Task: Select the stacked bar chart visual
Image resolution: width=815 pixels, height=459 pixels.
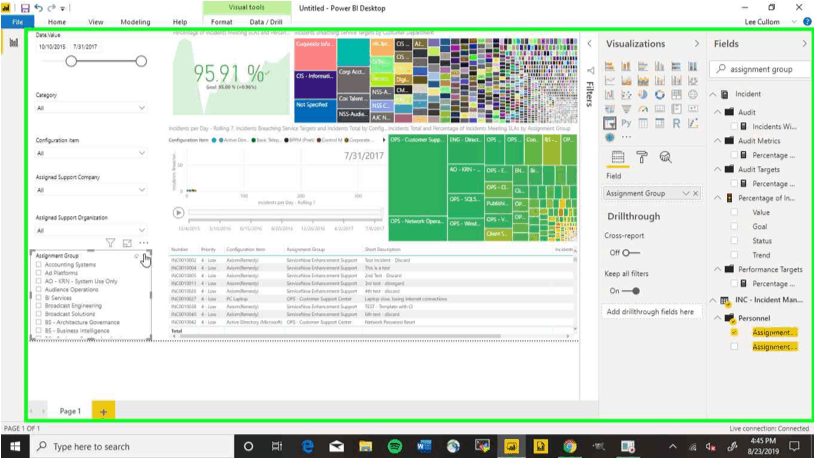Action: click(610, 66)
